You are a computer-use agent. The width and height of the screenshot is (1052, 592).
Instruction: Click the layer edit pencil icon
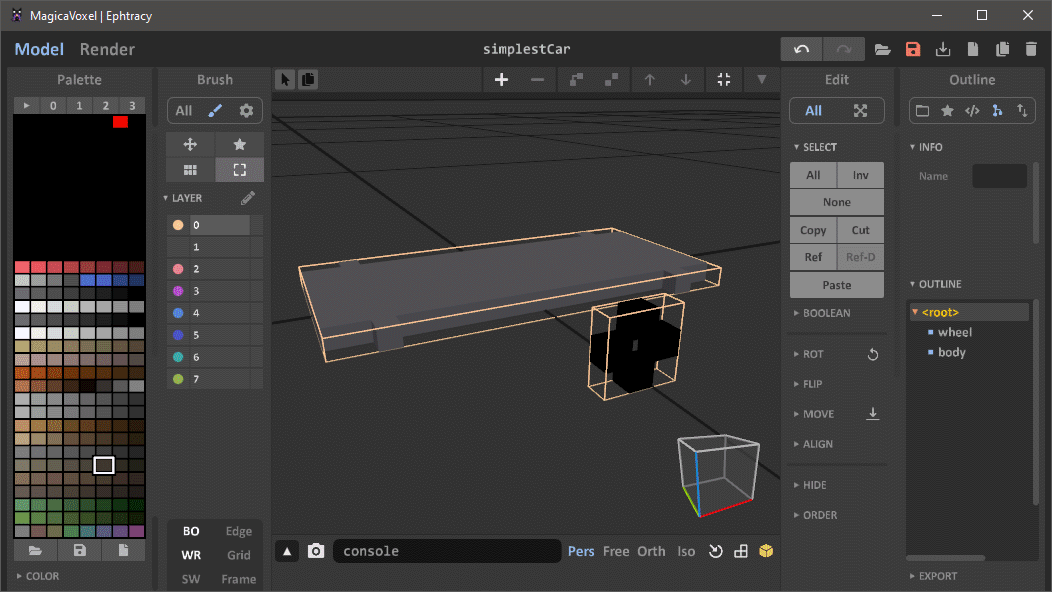pyautogui.click(x=248, y=198)
